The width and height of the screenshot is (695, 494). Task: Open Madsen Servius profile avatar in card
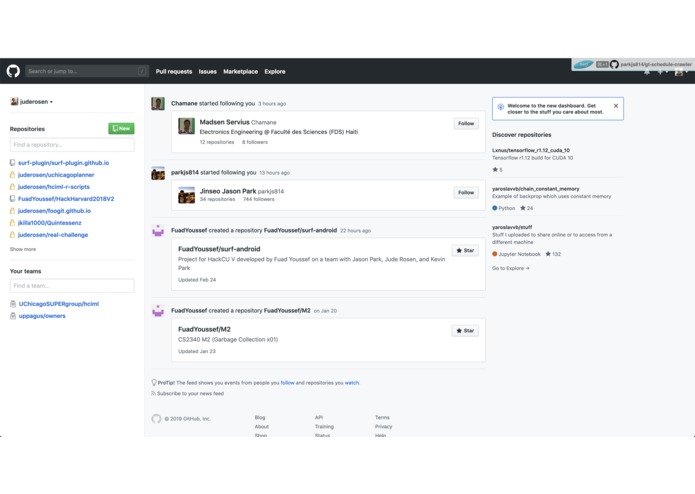[186, 126]
